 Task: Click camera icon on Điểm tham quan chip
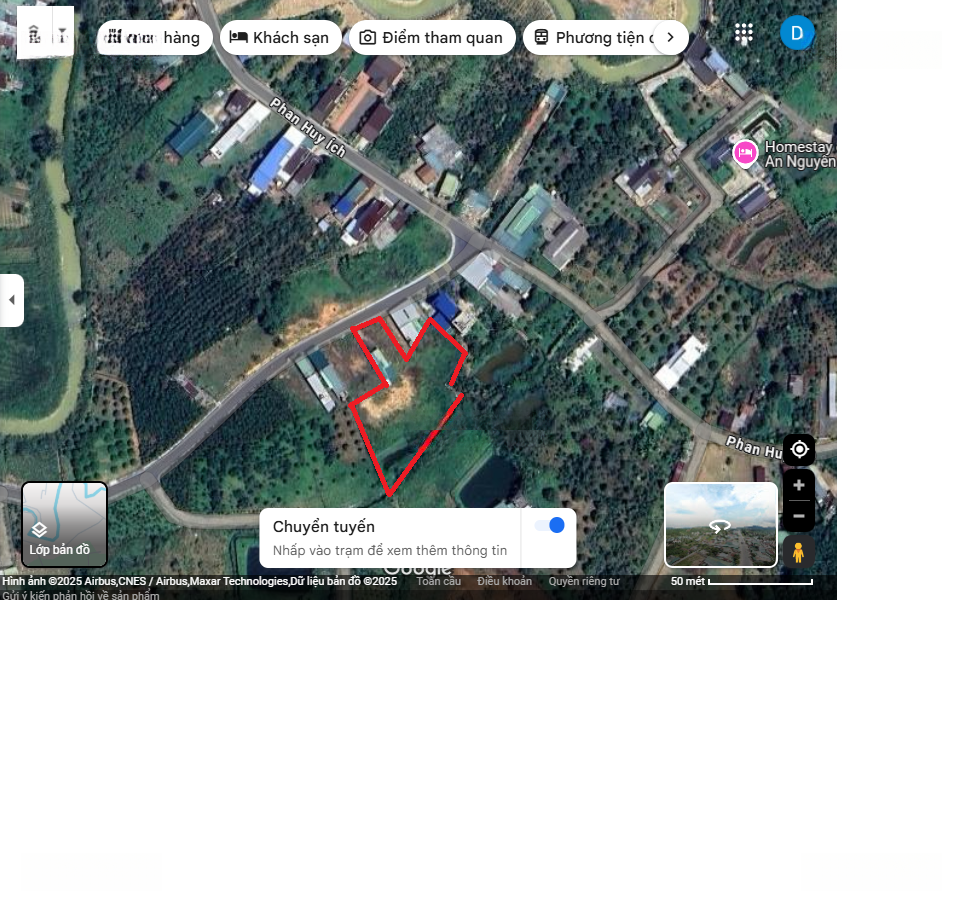pos(368,38)
